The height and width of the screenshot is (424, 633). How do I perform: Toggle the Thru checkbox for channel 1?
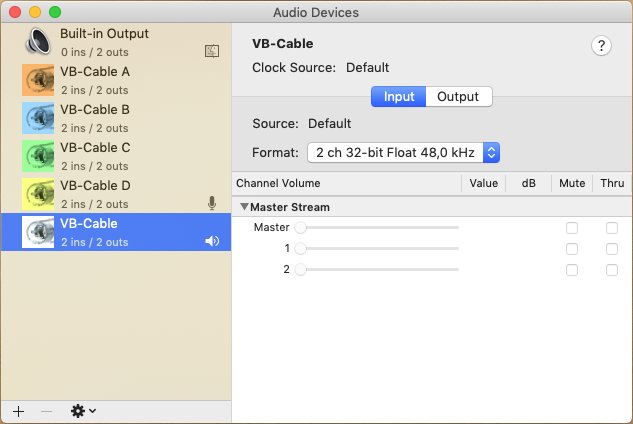(612, 249)
